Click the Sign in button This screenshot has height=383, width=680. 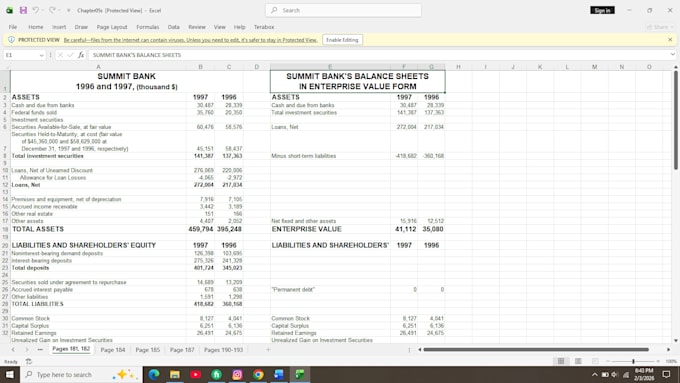click(x=602, y=10)
